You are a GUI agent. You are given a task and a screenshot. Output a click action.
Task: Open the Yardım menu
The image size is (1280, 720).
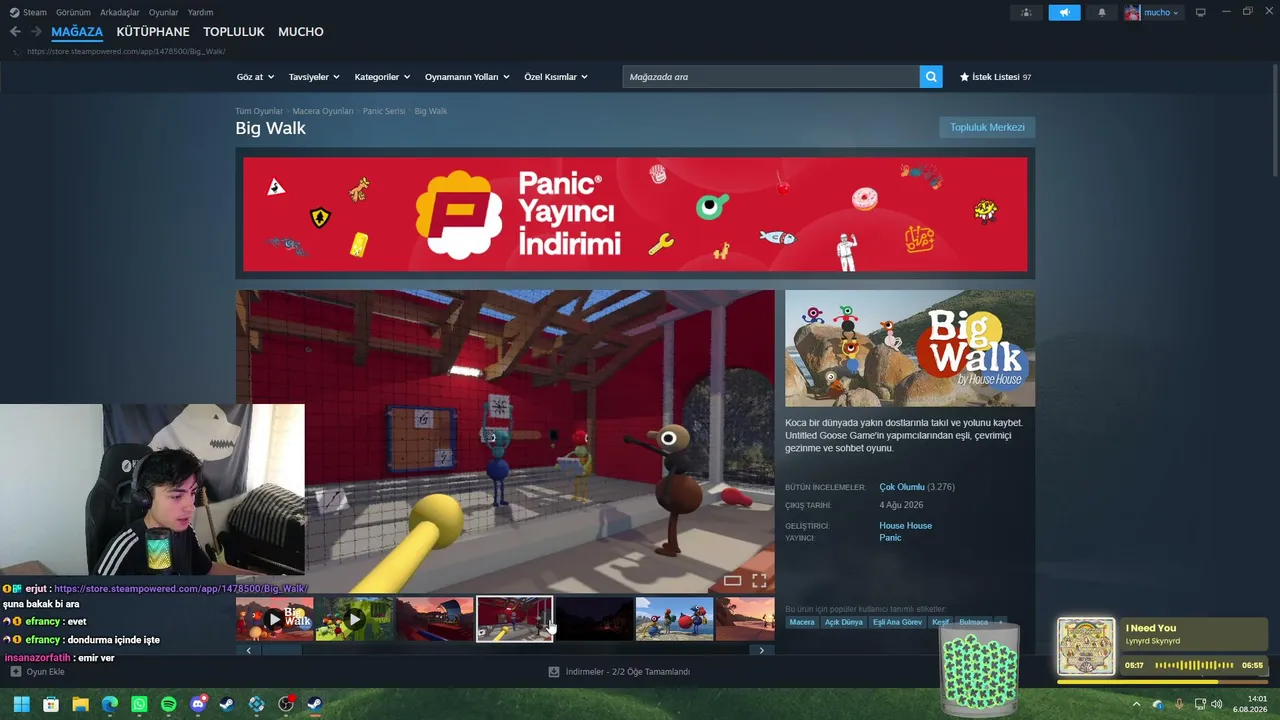click(x=200, y=12)
